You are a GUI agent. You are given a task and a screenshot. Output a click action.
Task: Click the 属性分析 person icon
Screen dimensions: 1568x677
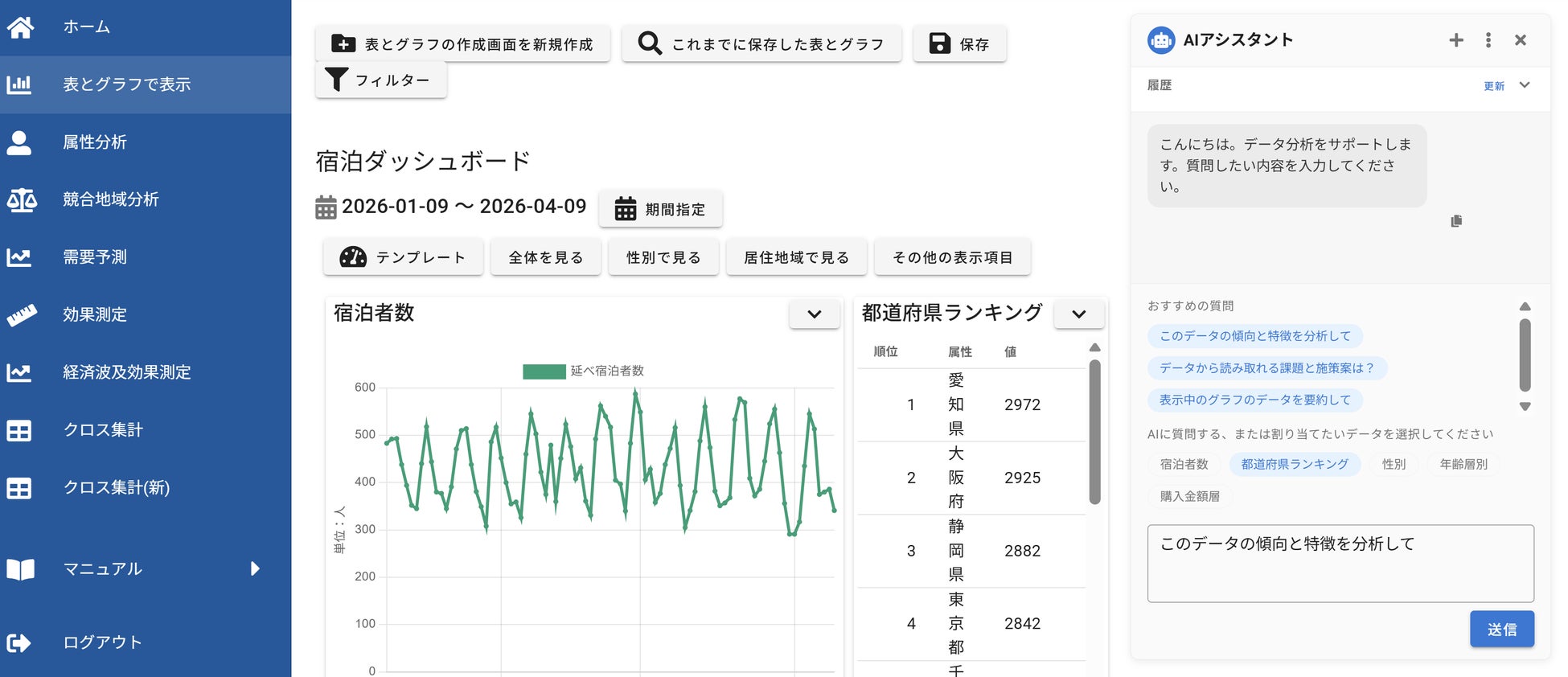19,142
